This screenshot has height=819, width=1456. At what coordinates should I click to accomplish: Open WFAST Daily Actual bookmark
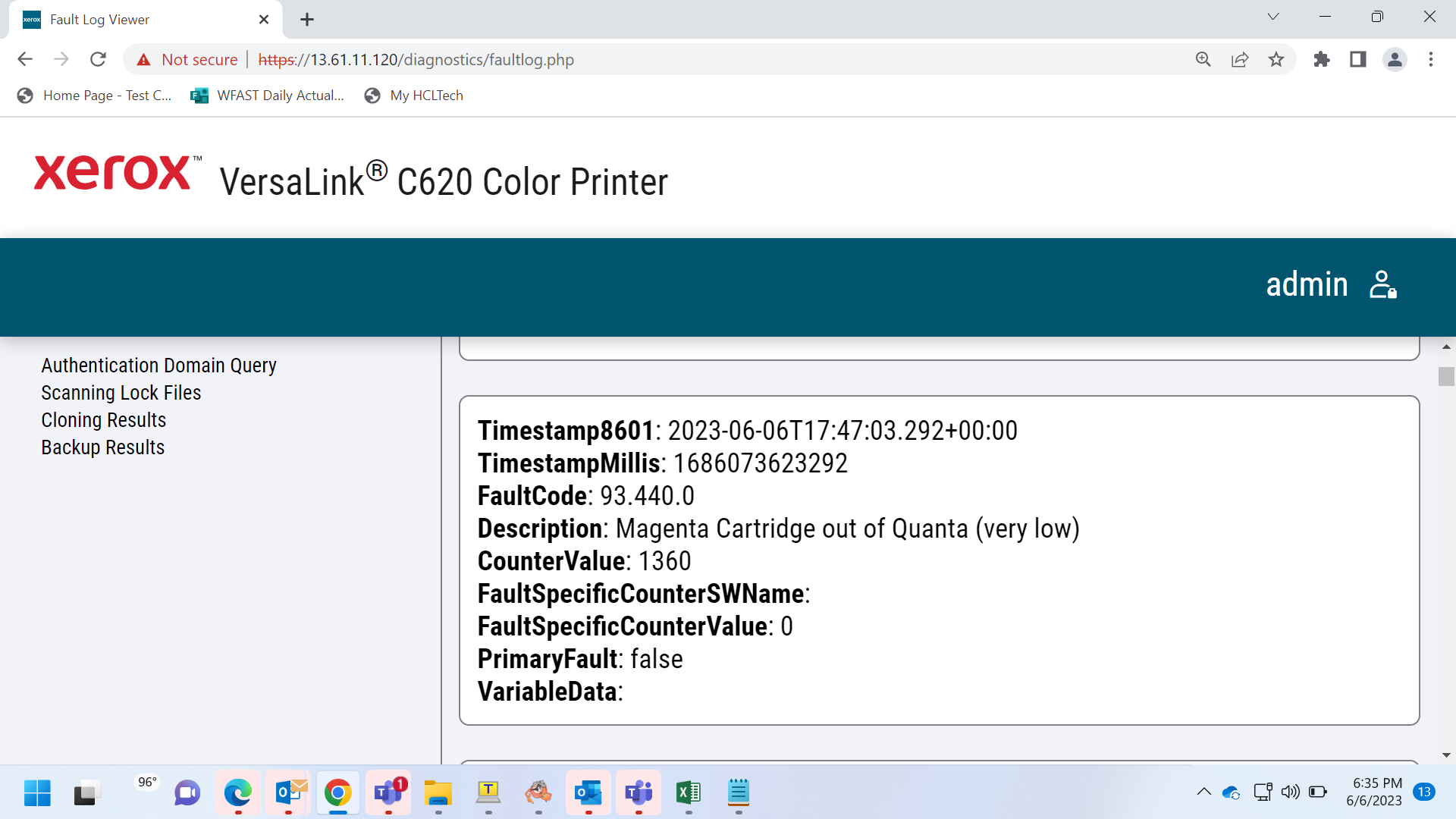pos(268,96)
